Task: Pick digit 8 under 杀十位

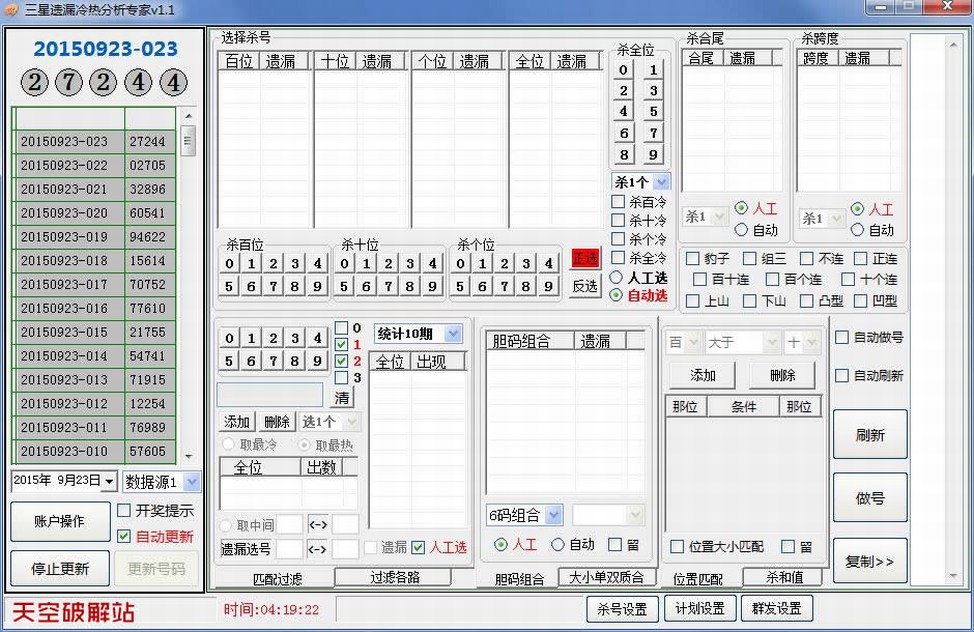Action: [411, 287]
